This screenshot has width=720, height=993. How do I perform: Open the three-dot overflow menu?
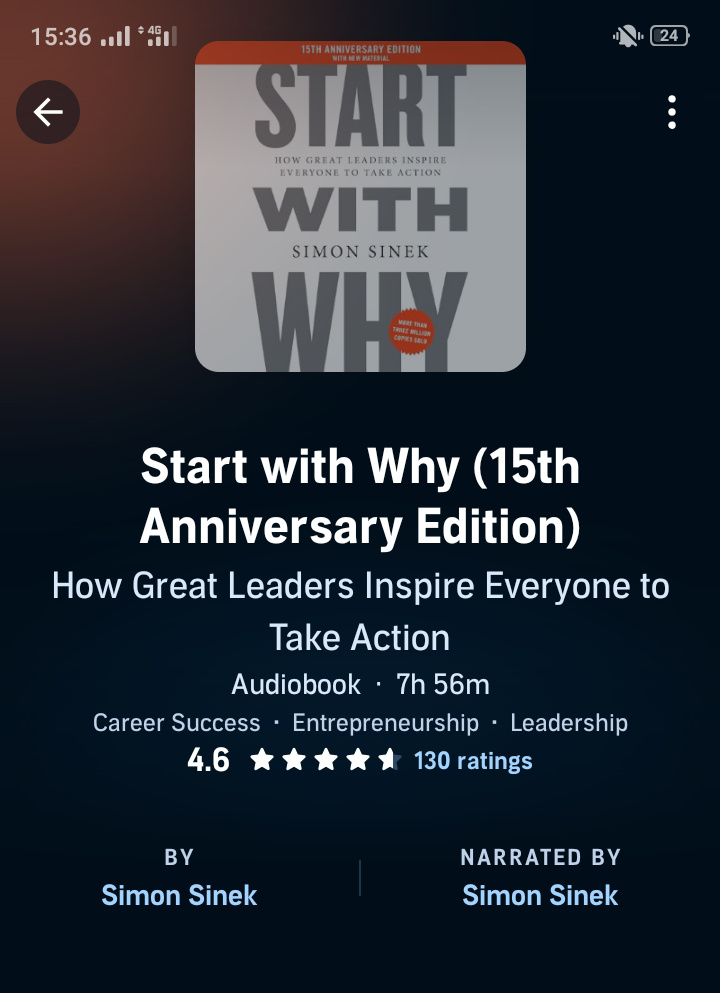click(671, 112)
